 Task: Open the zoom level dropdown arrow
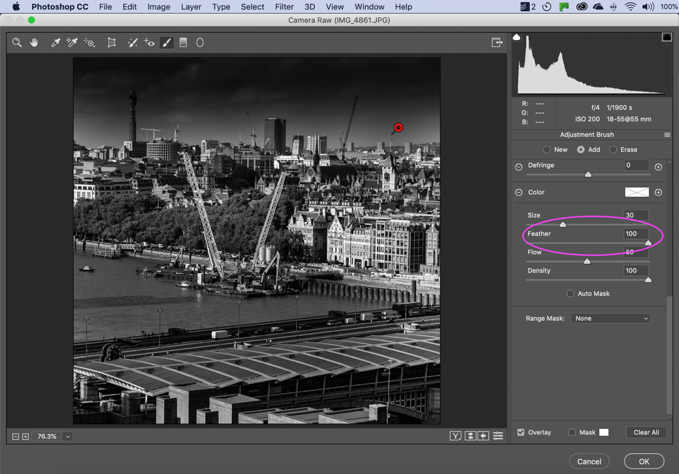pos(68,437)
